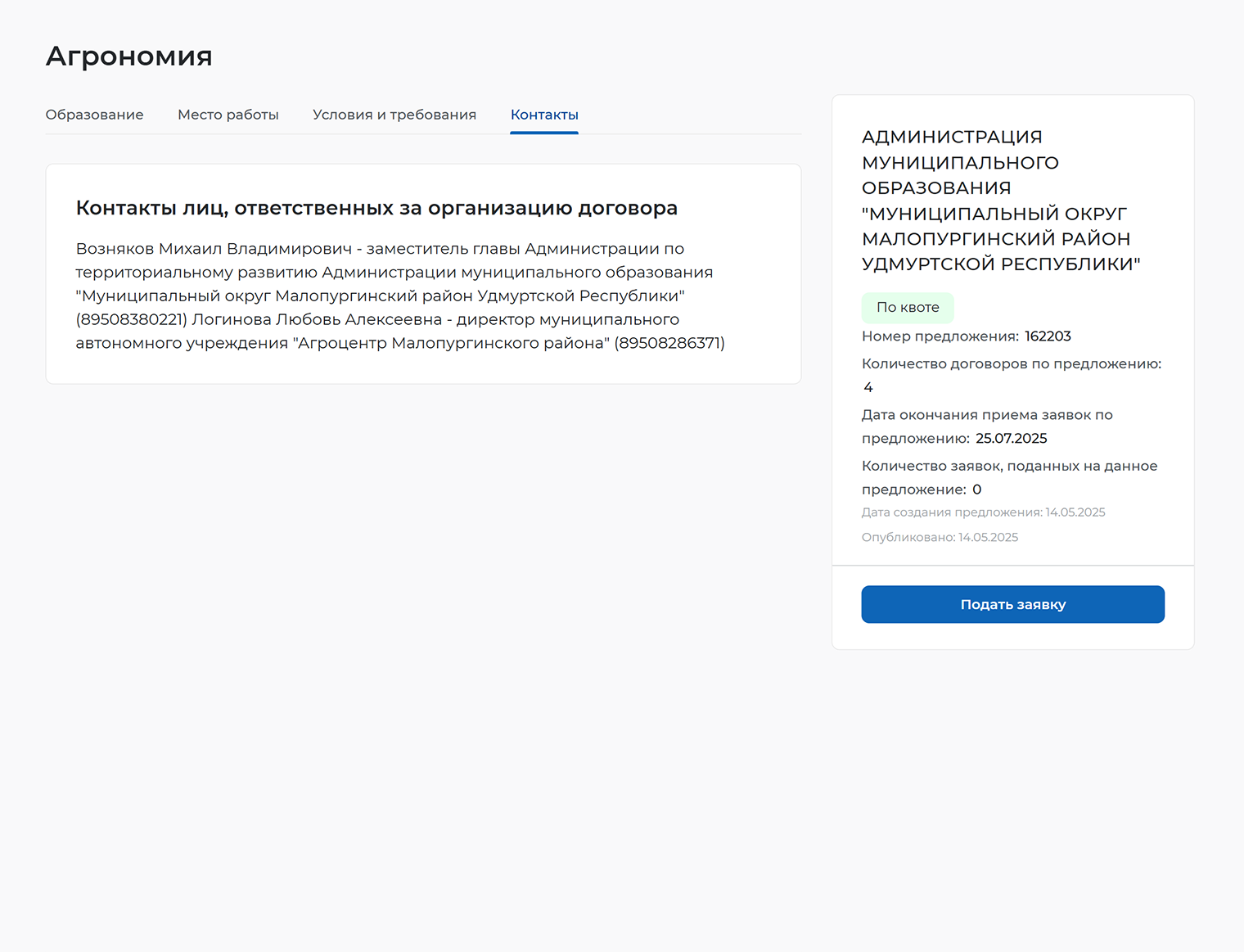
Task: Click the organization title АДМИНИСТРАЦИЯ МУНИЦИПАЛЬНОГО ОБРАЗОВАНИЯ
Action: (1001, 201)
